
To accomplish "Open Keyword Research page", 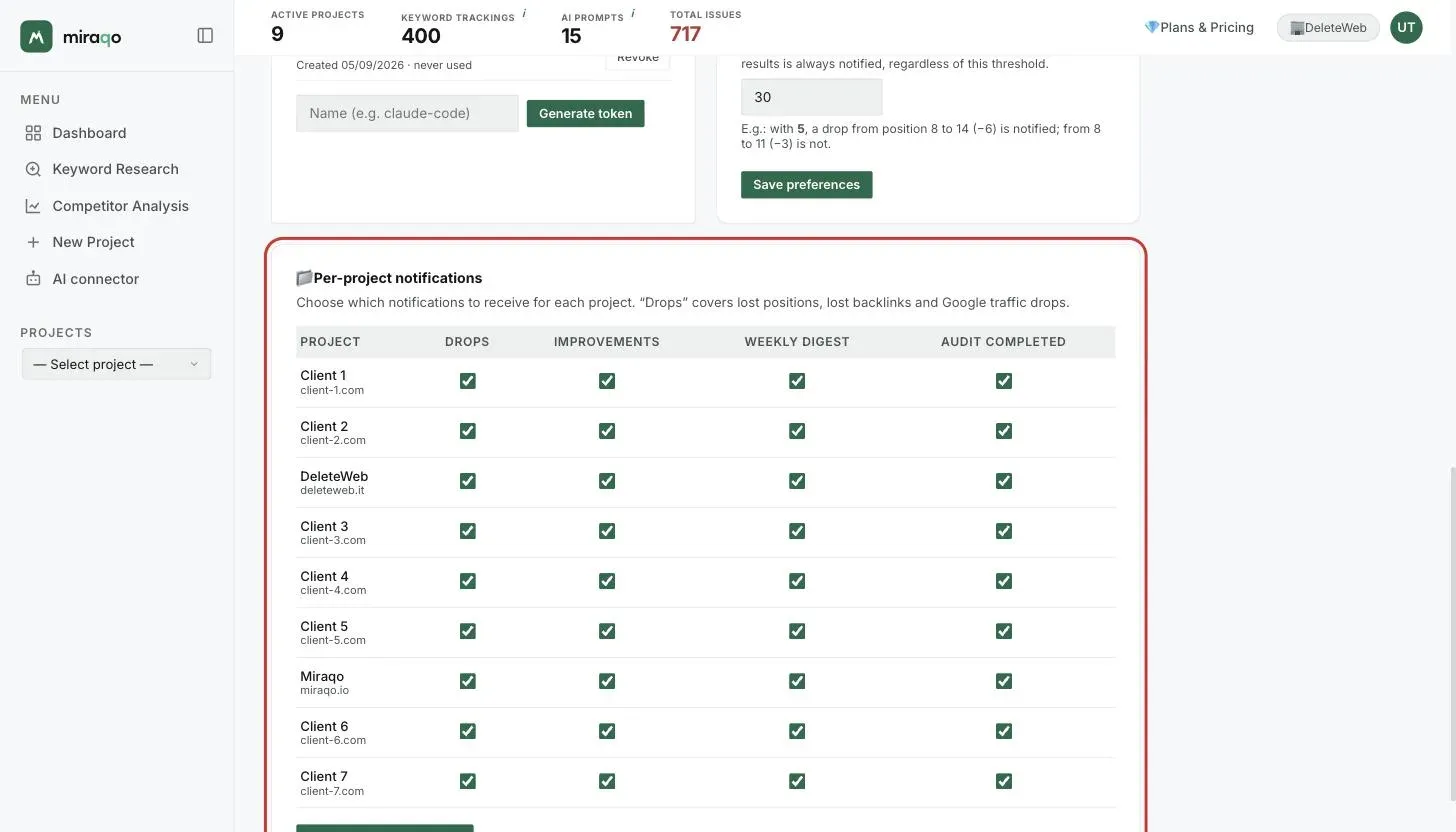I will pyautogui.click(x=115, y=169).
